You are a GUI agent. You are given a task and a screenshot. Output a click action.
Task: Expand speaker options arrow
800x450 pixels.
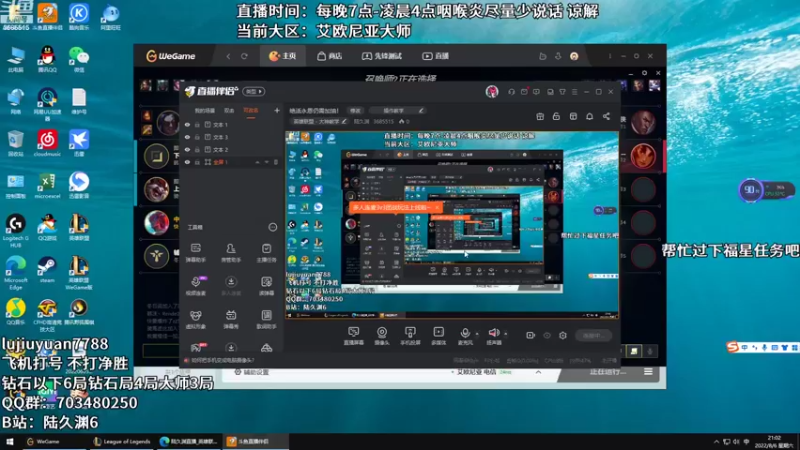506,334
